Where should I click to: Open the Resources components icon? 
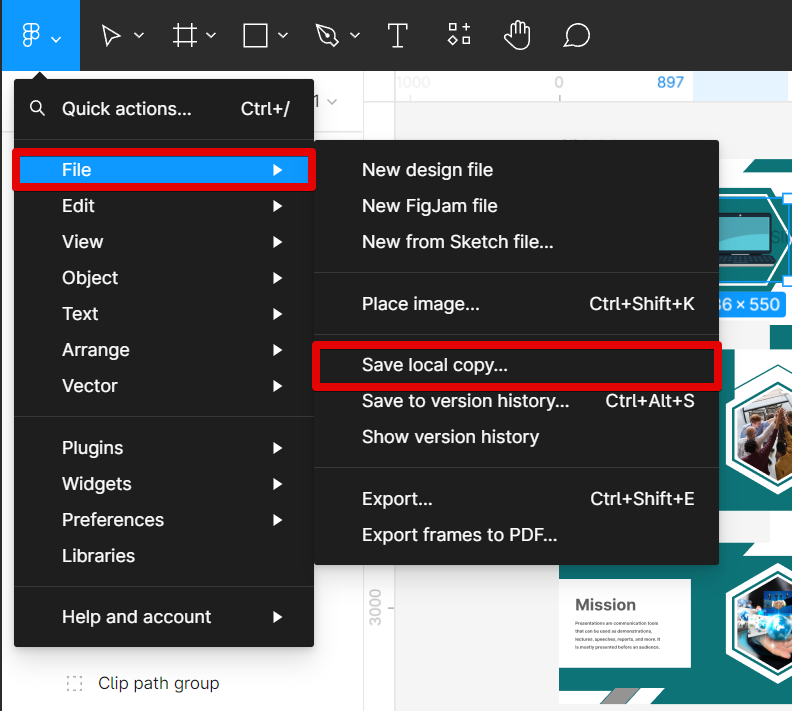[x=458, y=35]
